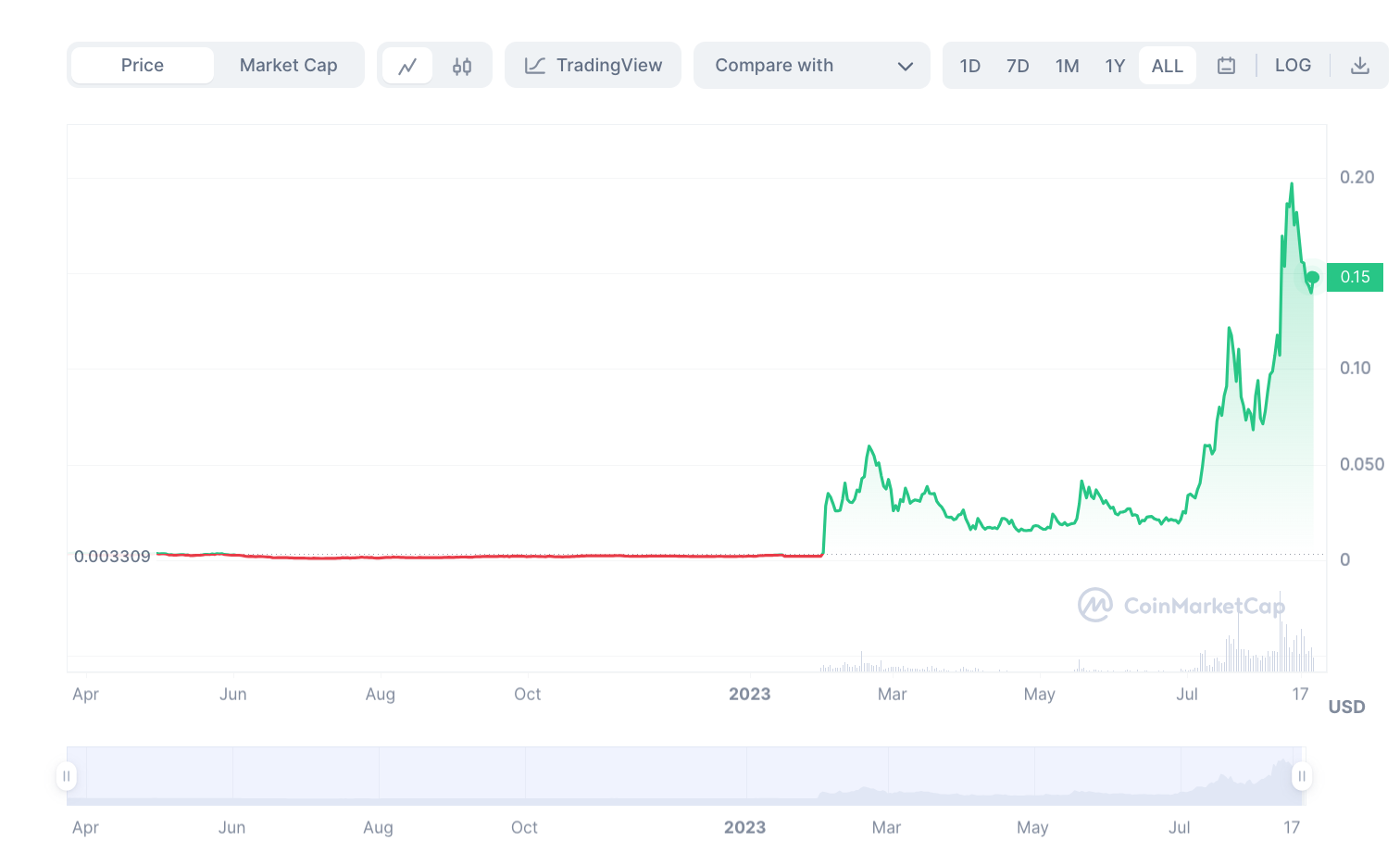Screen dimensions: 1400x865
Task: Switch to Market Cap view
Action: point(288,66)
